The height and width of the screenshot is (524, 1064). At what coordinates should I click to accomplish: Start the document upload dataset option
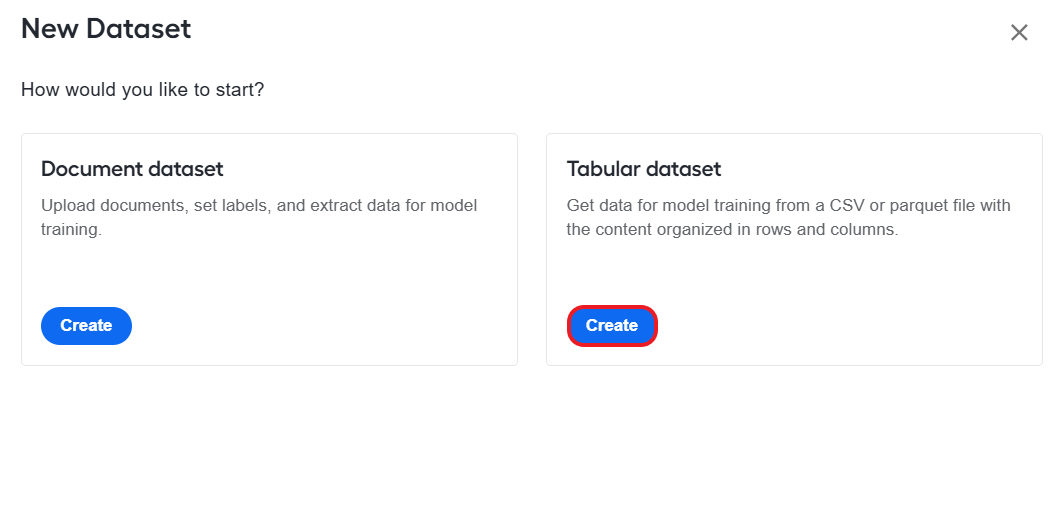86,326
